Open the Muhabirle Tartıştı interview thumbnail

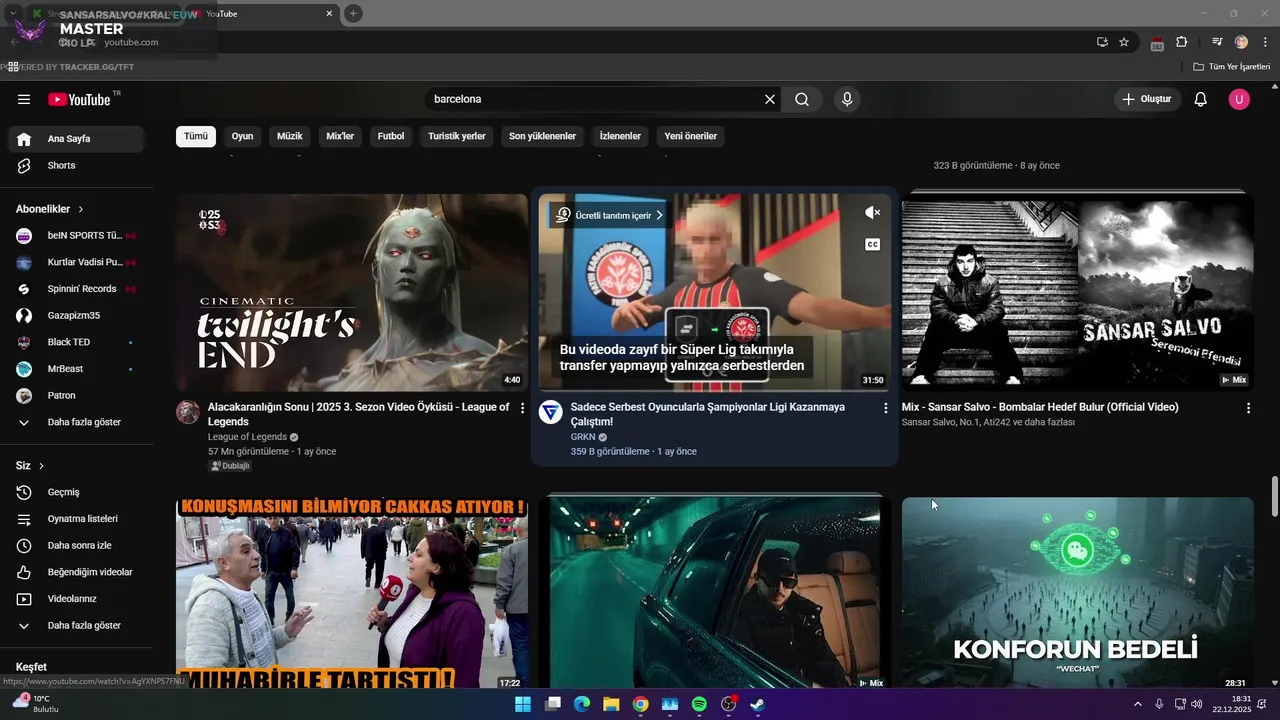pos(352,593)
